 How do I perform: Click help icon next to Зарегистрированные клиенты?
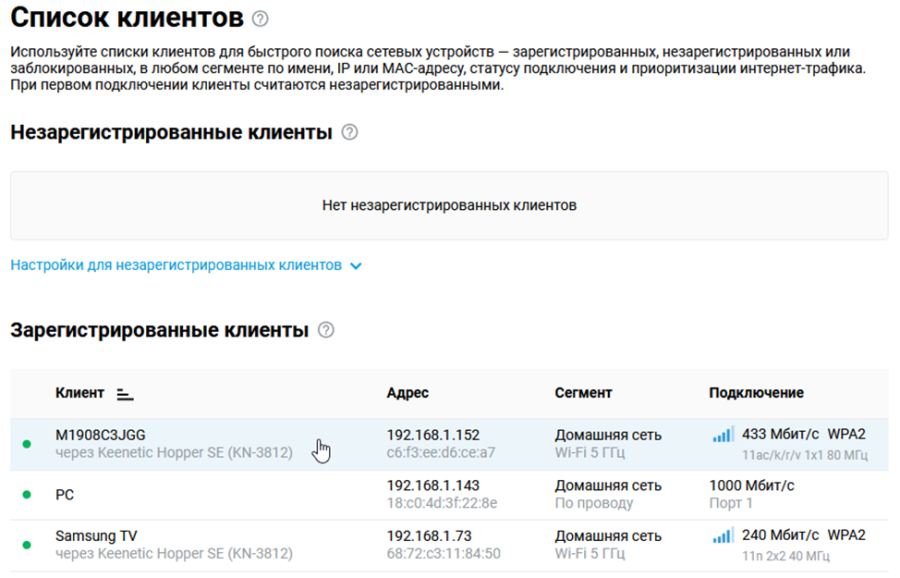coord(326,330)
